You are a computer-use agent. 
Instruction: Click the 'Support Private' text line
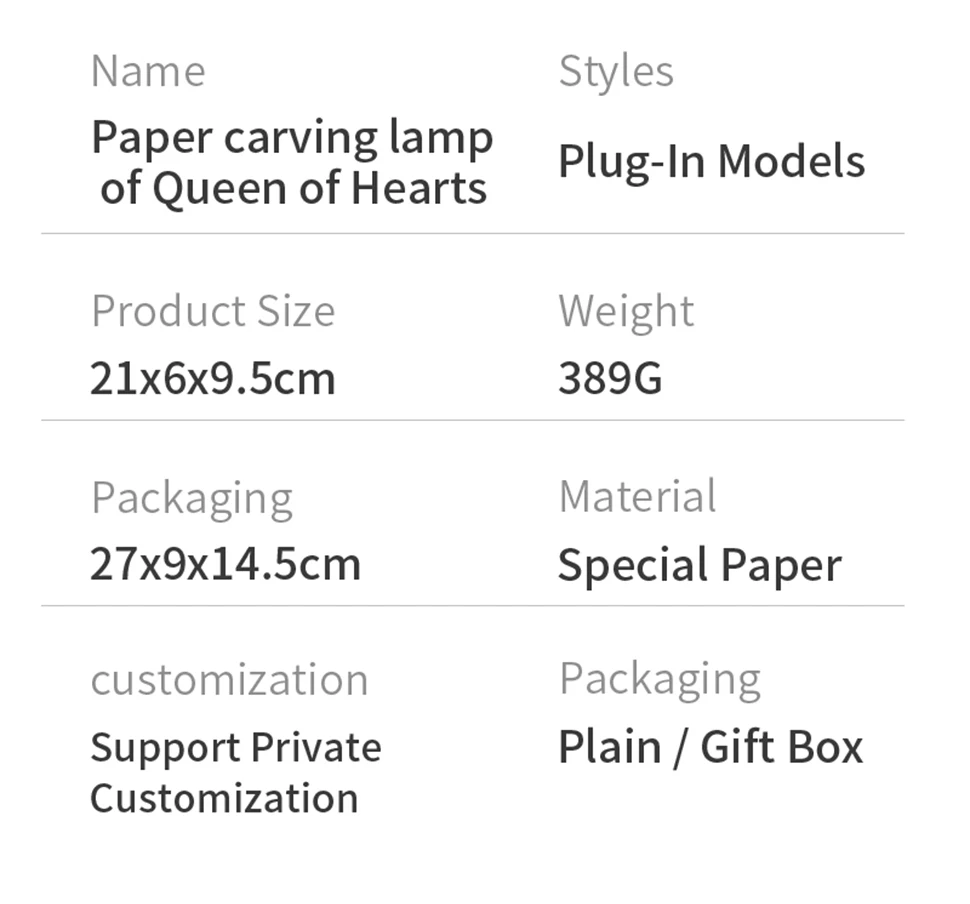pos(236,748)
